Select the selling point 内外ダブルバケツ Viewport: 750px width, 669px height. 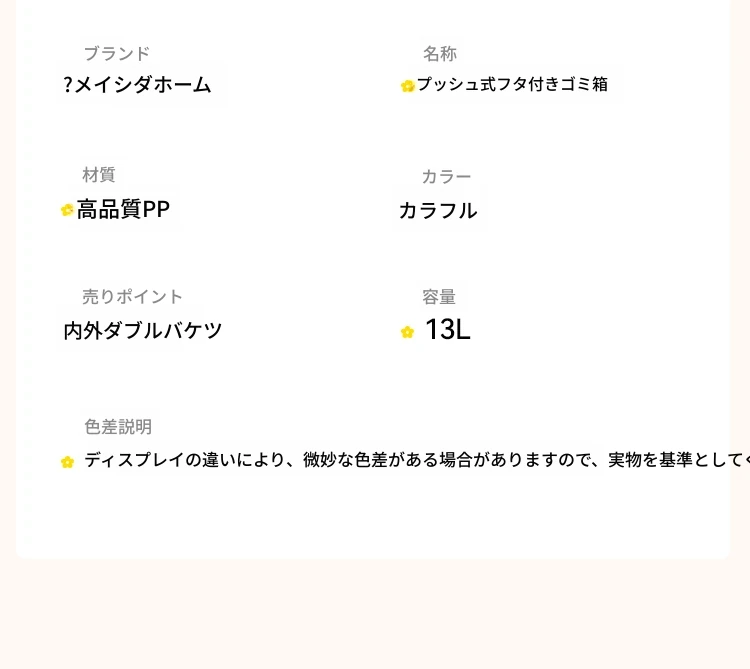point(143,330)
